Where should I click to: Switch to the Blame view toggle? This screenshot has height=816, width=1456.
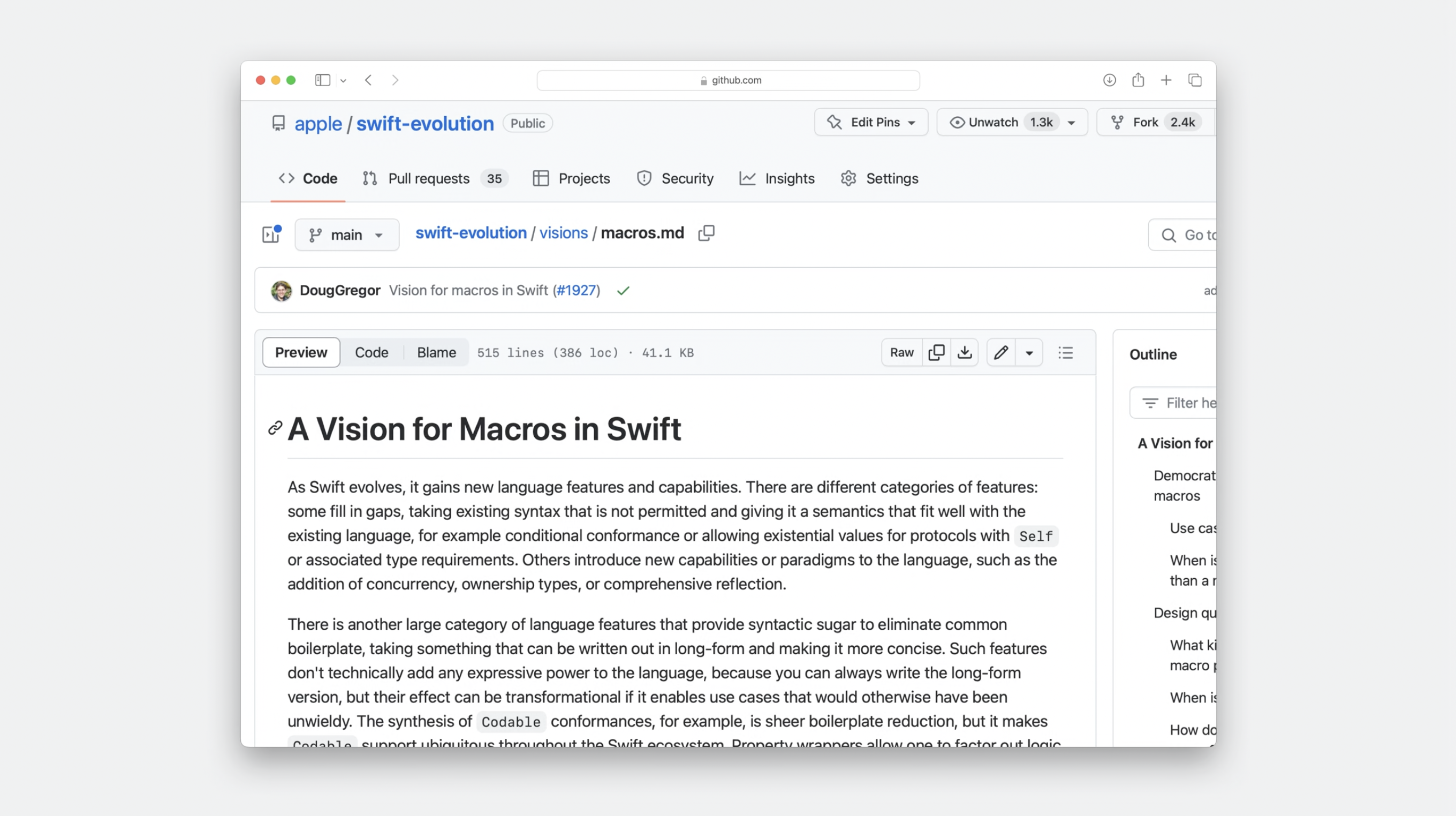(x=436, y=352)
